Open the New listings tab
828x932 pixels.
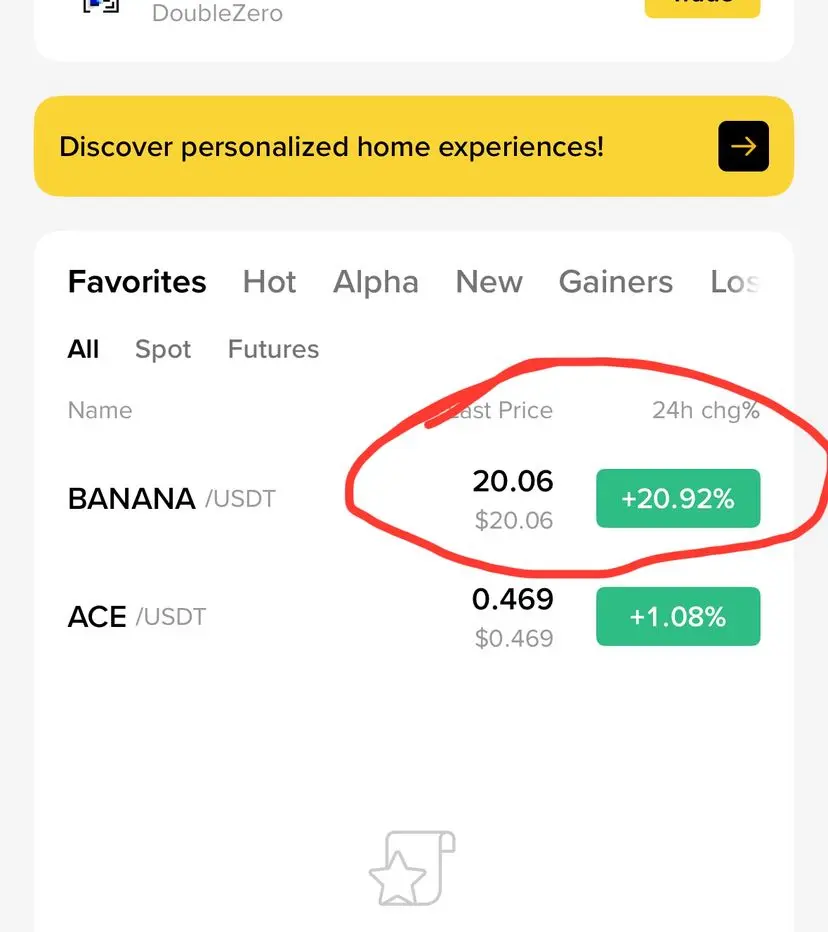point(489,282)
